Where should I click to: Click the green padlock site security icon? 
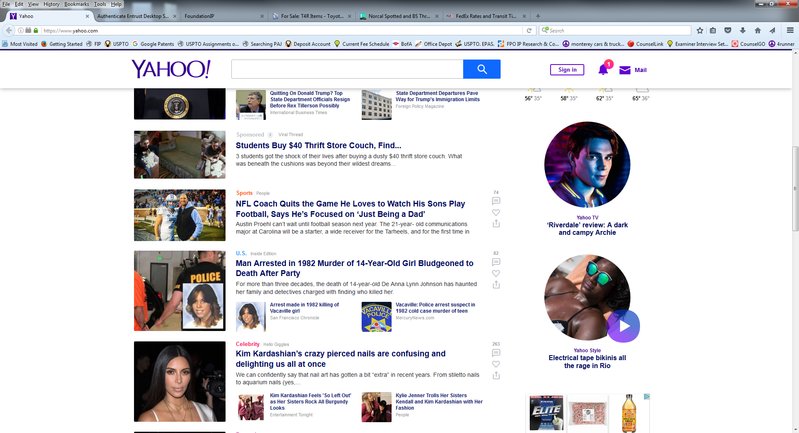(x=36, y=31)
